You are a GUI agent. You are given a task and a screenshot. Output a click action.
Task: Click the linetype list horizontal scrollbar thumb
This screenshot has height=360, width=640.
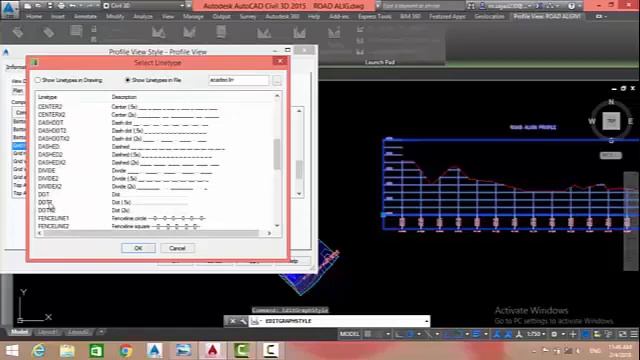point(151,233)
